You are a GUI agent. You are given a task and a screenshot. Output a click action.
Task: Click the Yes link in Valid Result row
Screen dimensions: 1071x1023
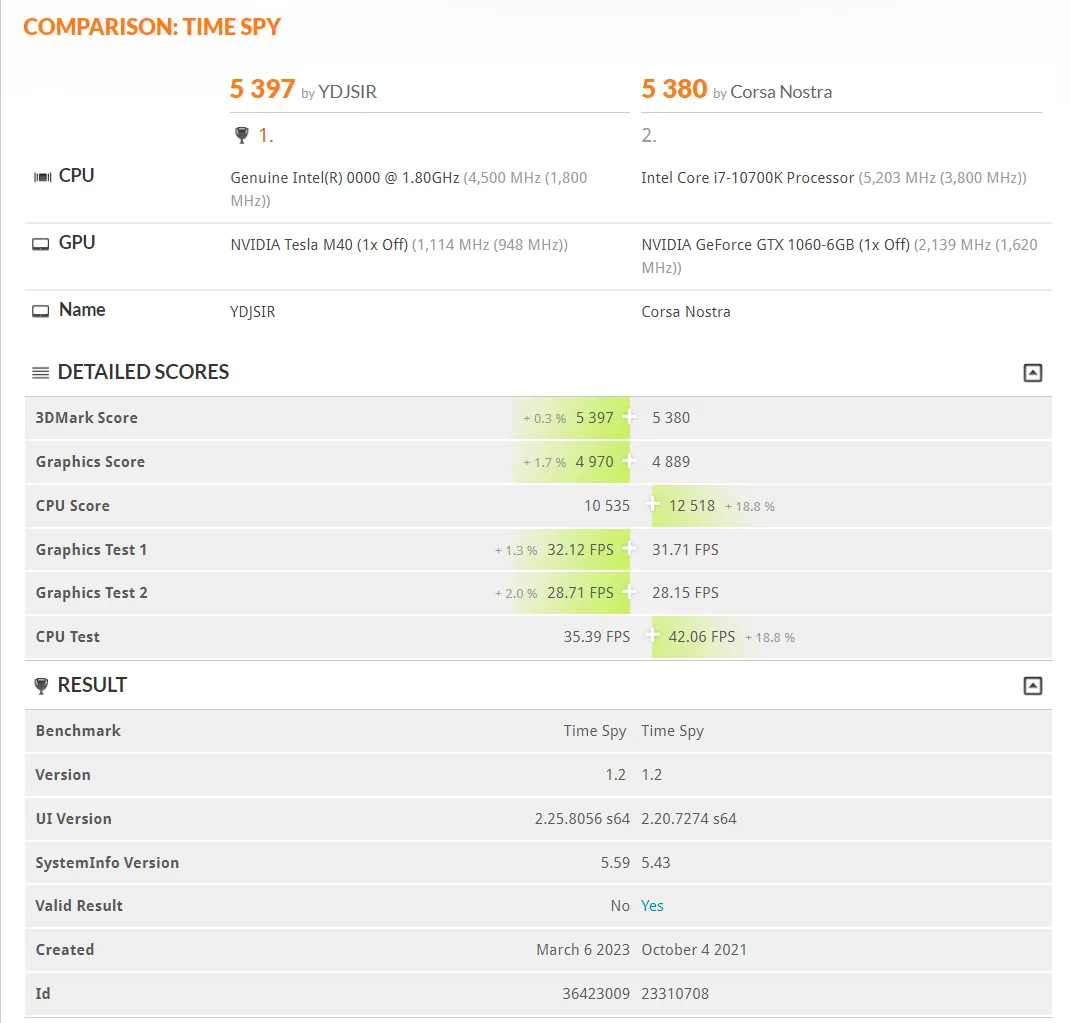tap(652, 906)
